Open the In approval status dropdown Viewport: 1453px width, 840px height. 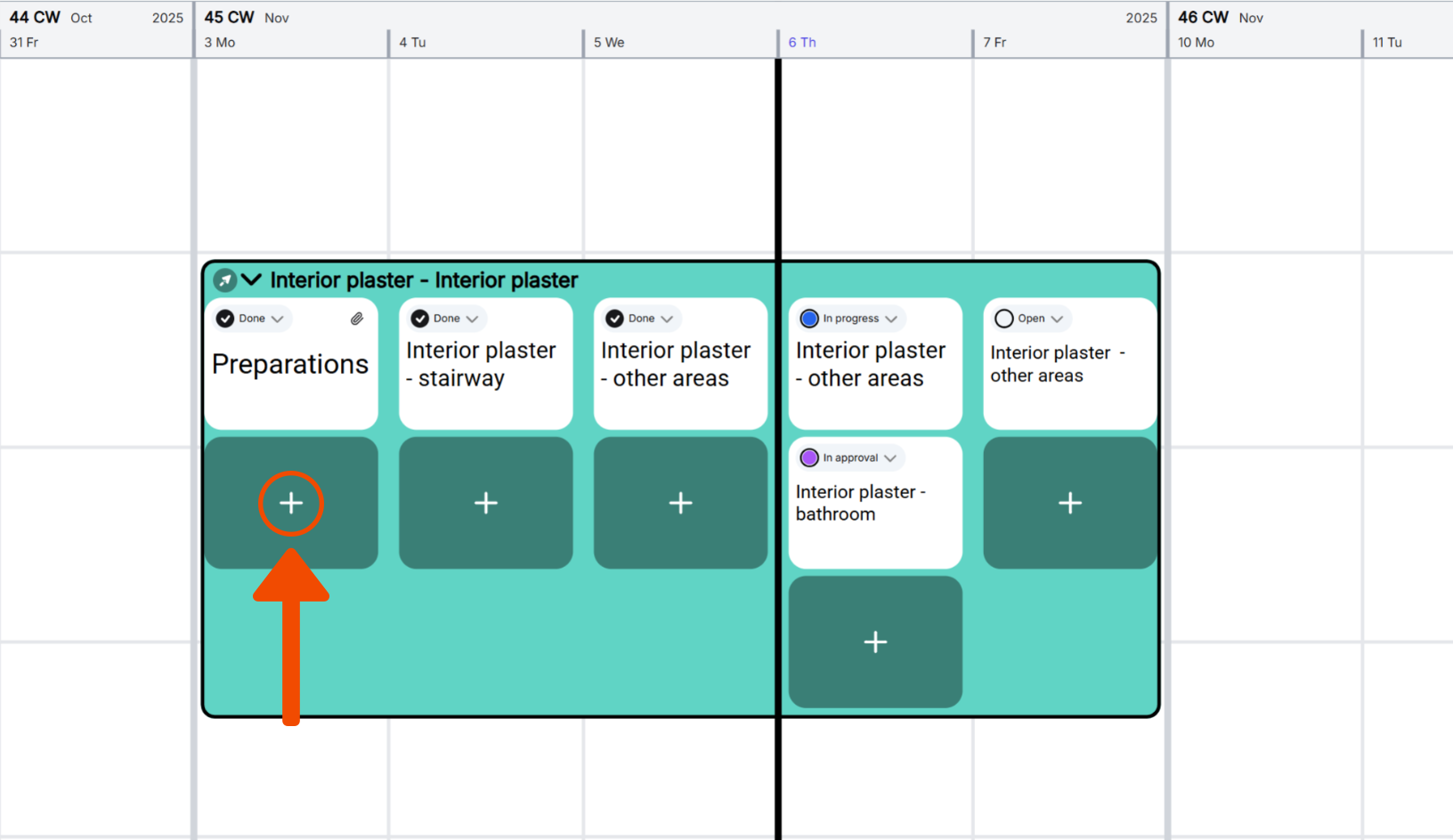890,458
